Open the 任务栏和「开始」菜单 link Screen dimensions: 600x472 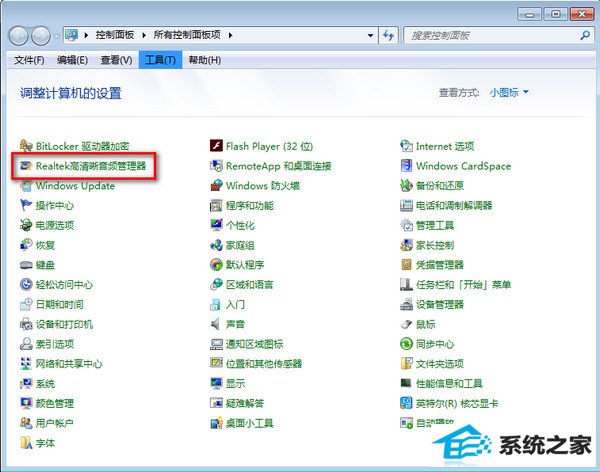click(x=463, y=284)
